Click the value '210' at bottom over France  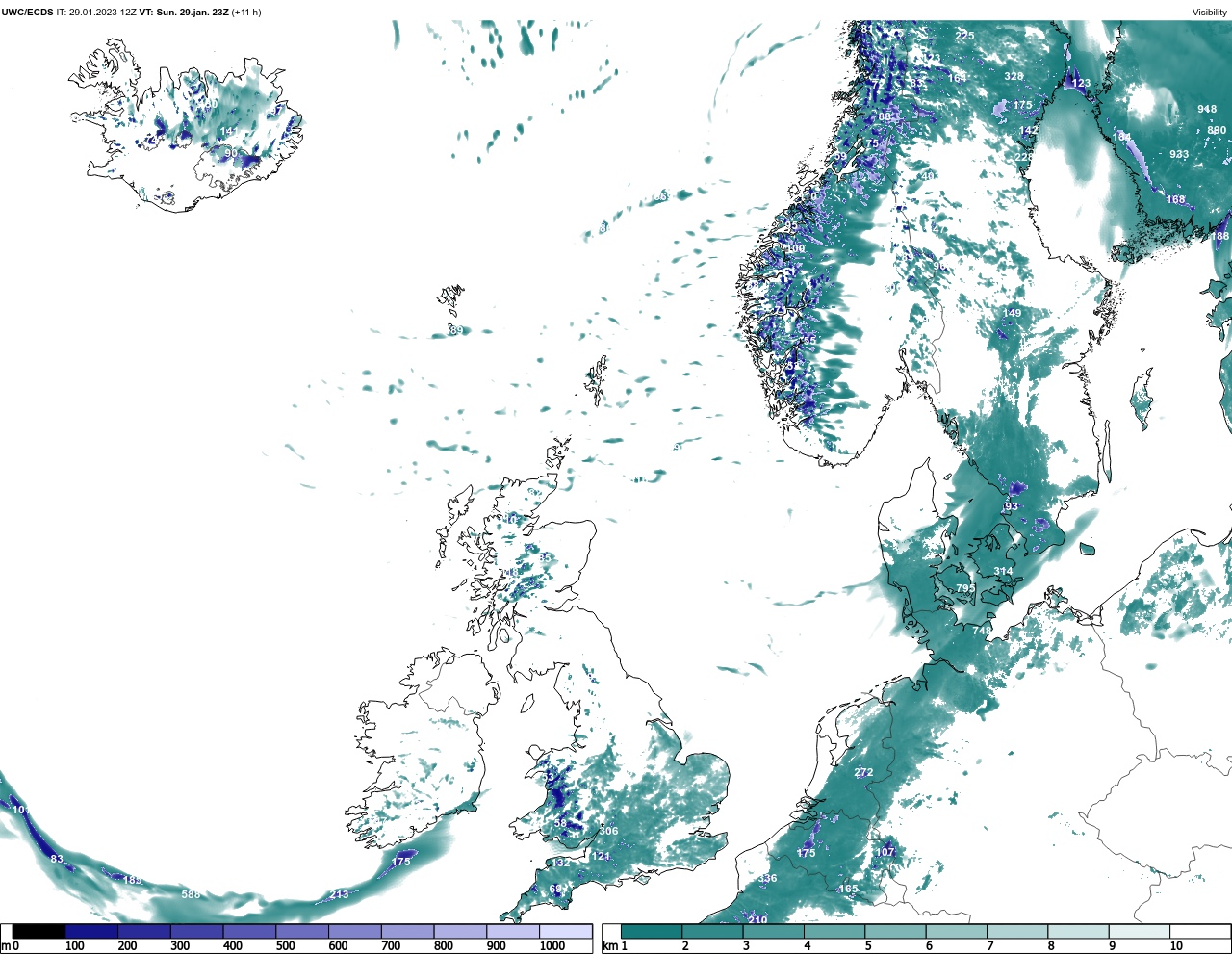[x=757, y=920]
